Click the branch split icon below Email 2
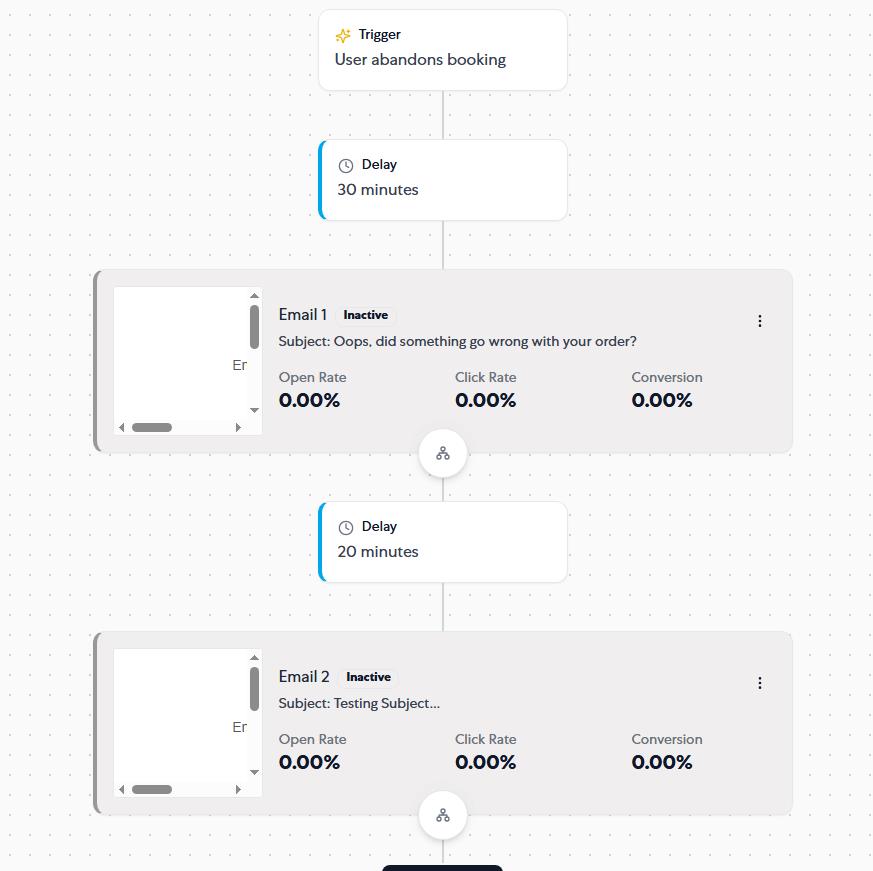873x871 pixels. click(443, 815)
